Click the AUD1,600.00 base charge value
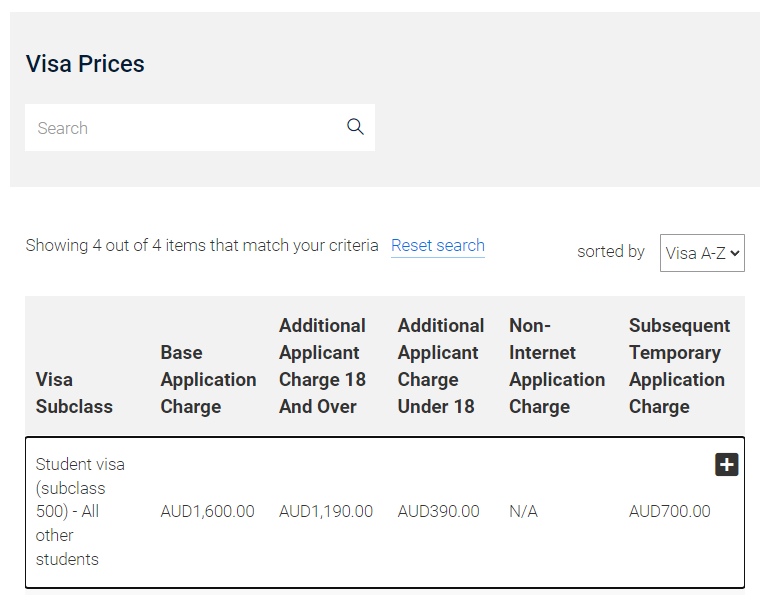The height and width of the screenshot is (595, 761). 207,512
